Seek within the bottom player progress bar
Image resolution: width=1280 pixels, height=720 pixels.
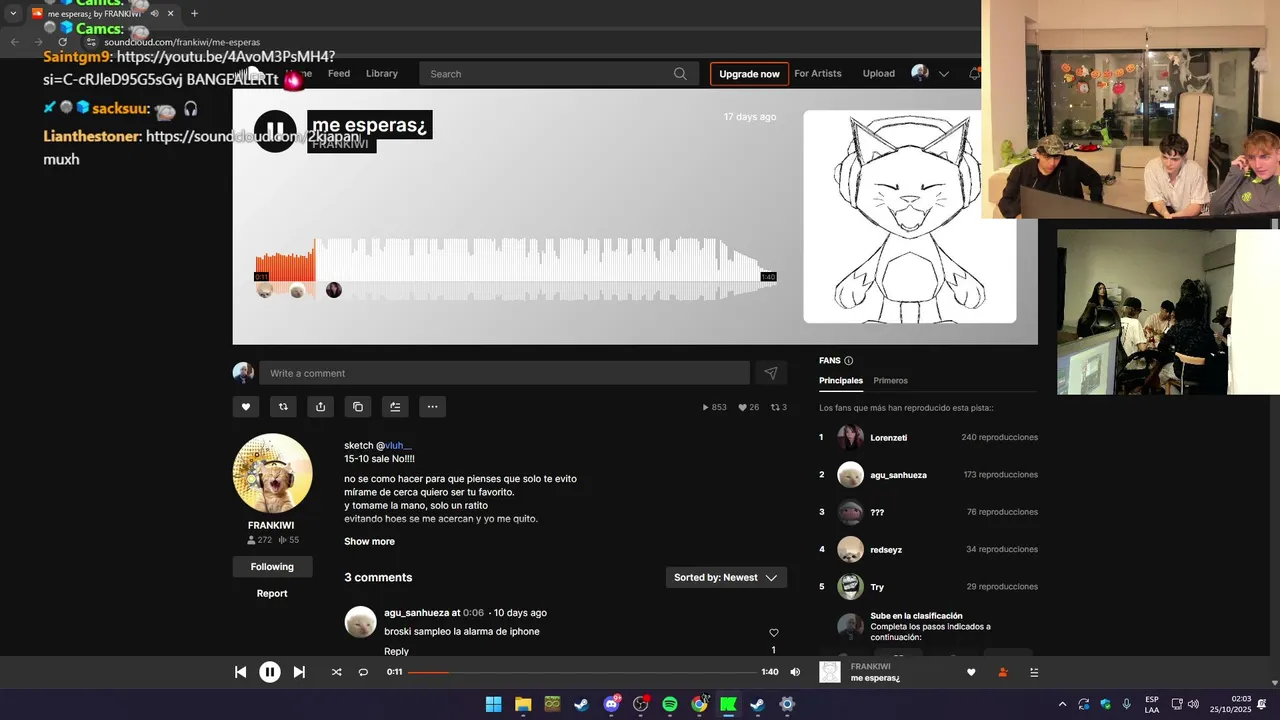pos(582,672)
